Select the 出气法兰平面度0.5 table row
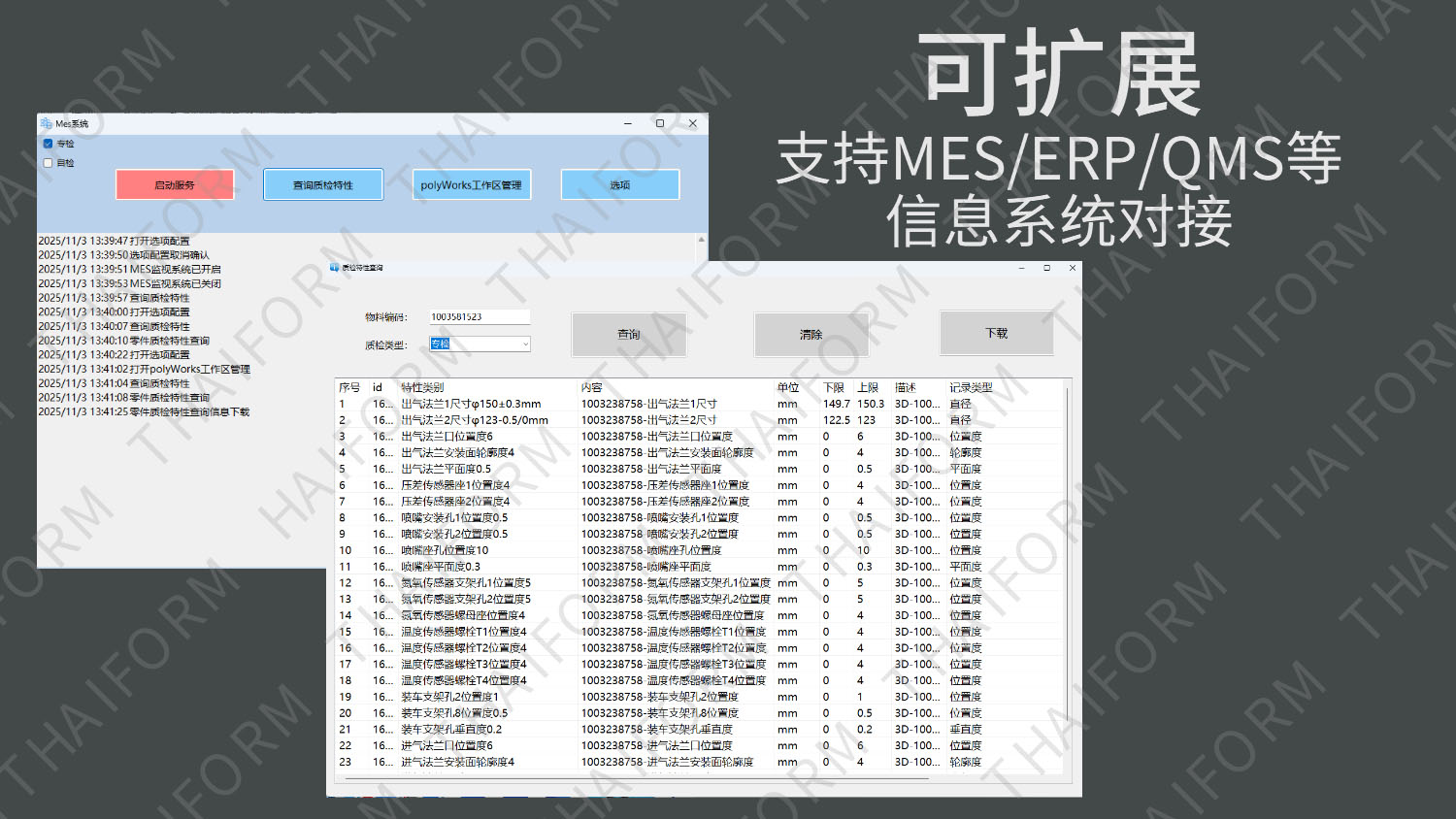The height and width of the screenshot is (819, 1456). 447,469
